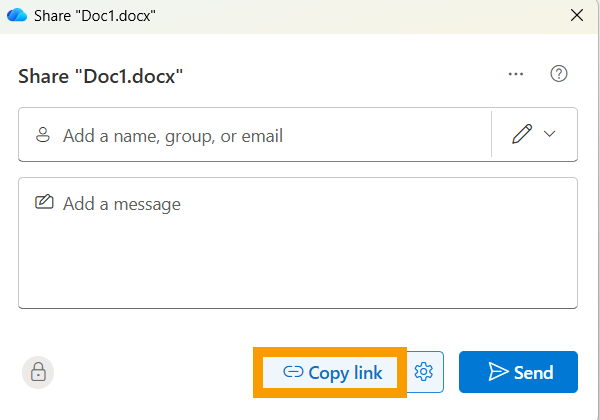Click the OneDrive cloud icon in title bar

point(16,15)
